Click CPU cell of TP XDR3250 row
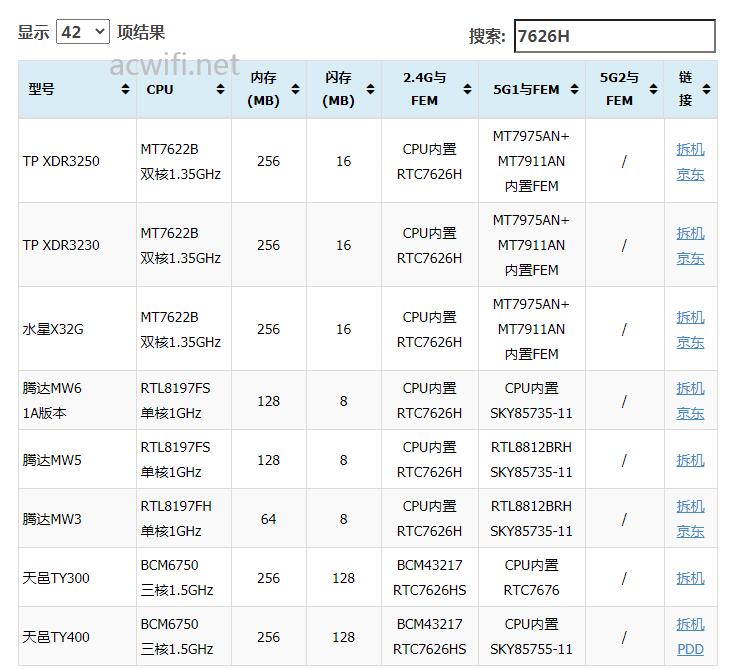Image resolution: width=737 pixels, height=670 pixels. tap(184, 161)
